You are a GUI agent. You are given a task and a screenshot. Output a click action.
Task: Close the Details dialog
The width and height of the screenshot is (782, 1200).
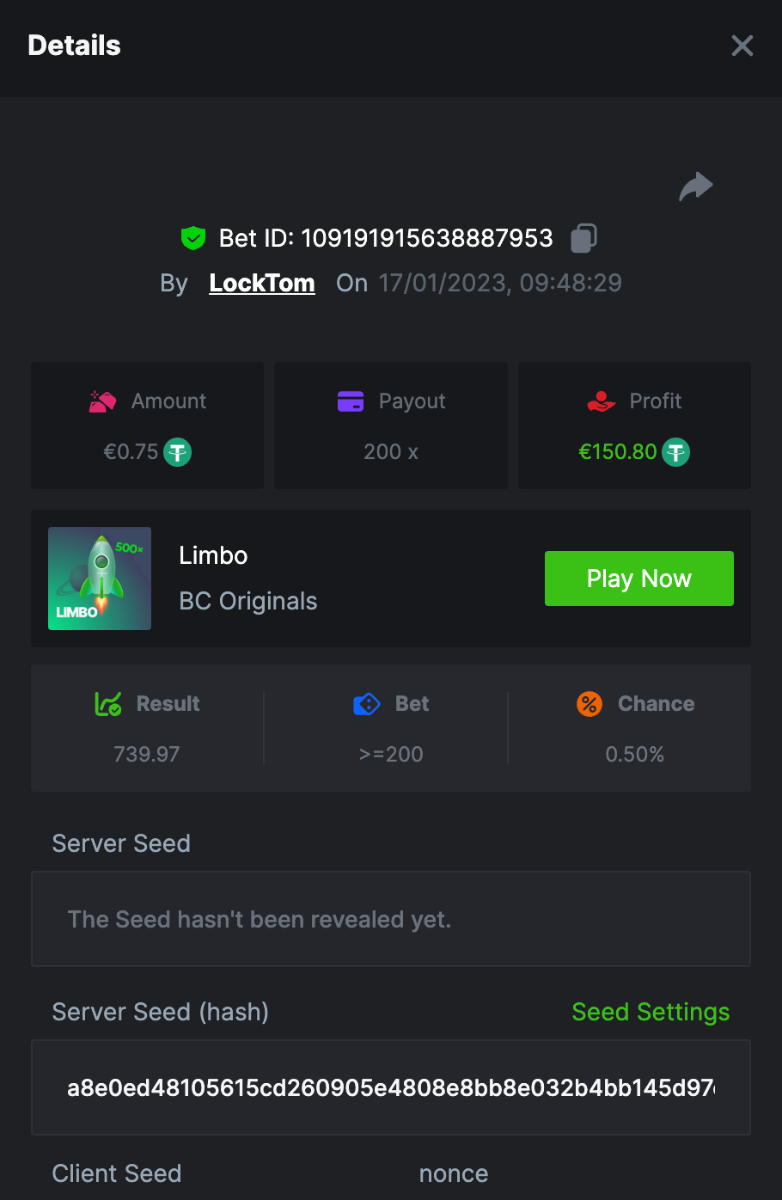(742, 45)
